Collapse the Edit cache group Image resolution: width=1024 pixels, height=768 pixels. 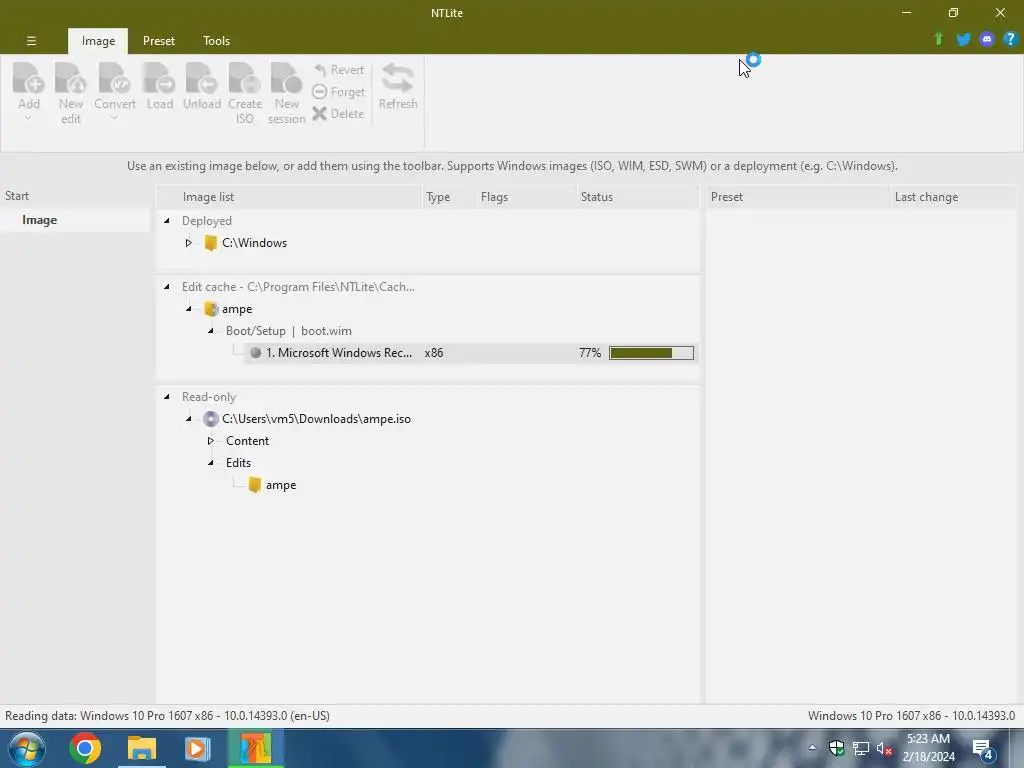pos(167,287)
